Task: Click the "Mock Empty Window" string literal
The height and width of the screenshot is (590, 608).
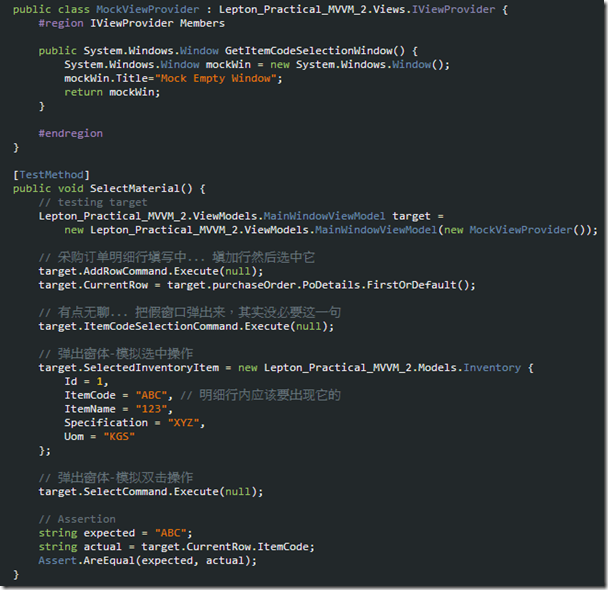Action: pos(216,78)
